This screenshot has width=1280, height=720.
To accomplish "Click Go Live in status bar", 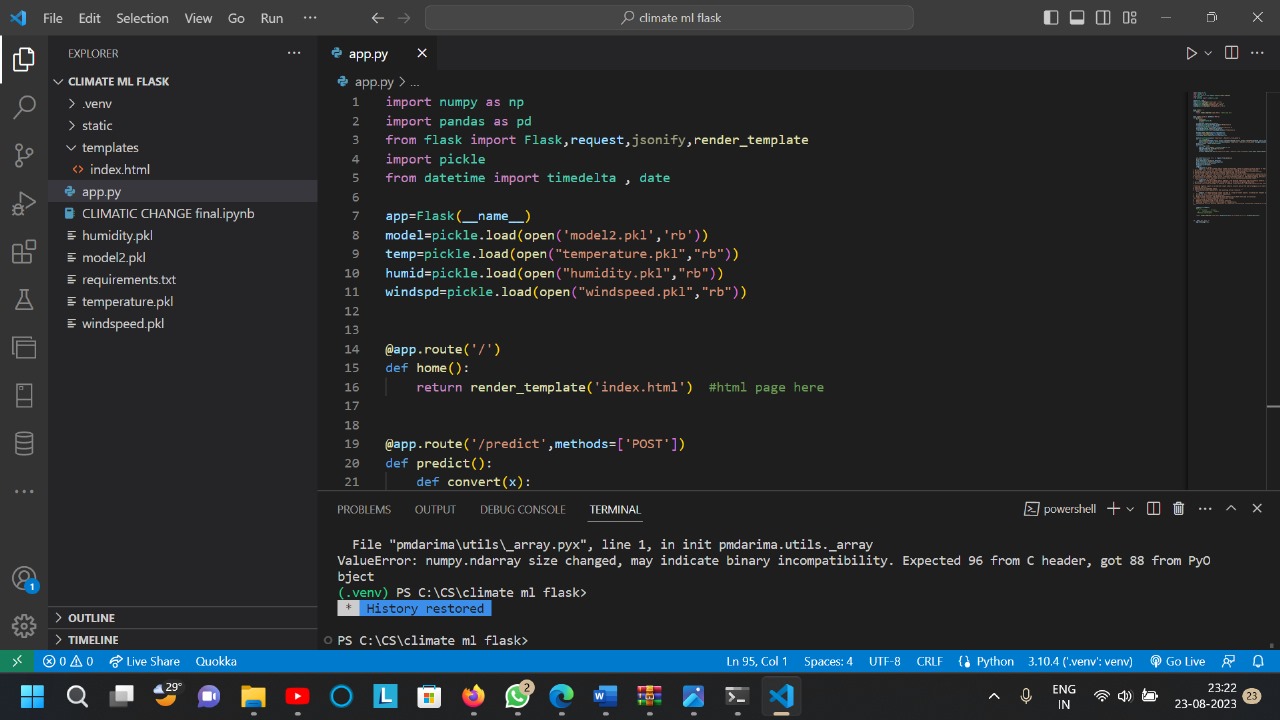I will [1177, 661].
